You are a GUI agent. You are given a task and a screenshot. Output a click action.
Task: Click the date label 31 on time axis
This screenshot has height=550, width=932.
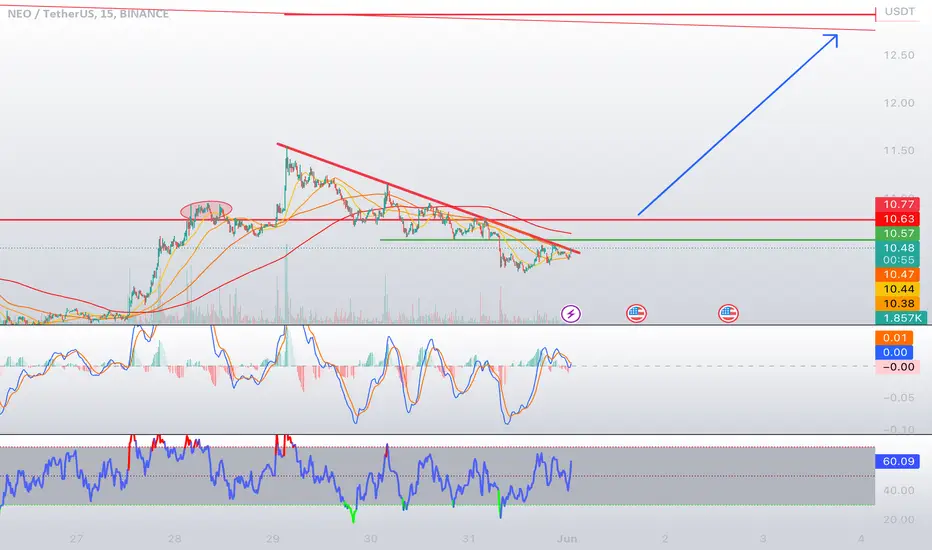click(x=469, y=539)
